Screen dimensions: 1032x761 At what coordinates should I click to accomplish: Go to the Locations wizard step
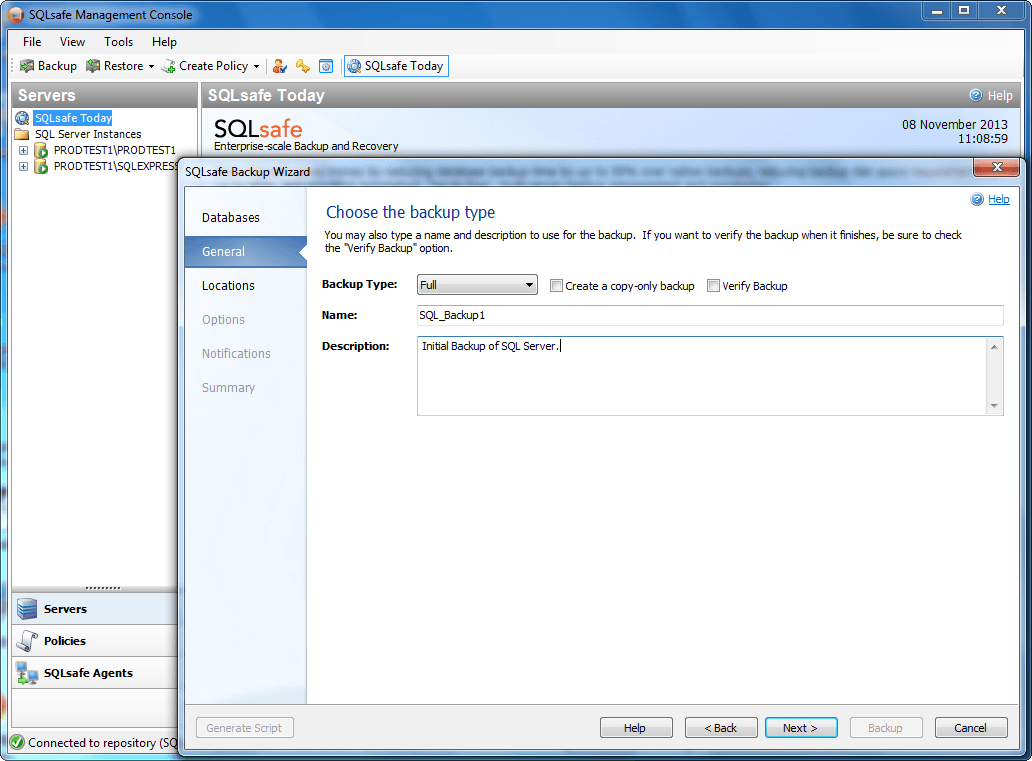coord(228,286)
